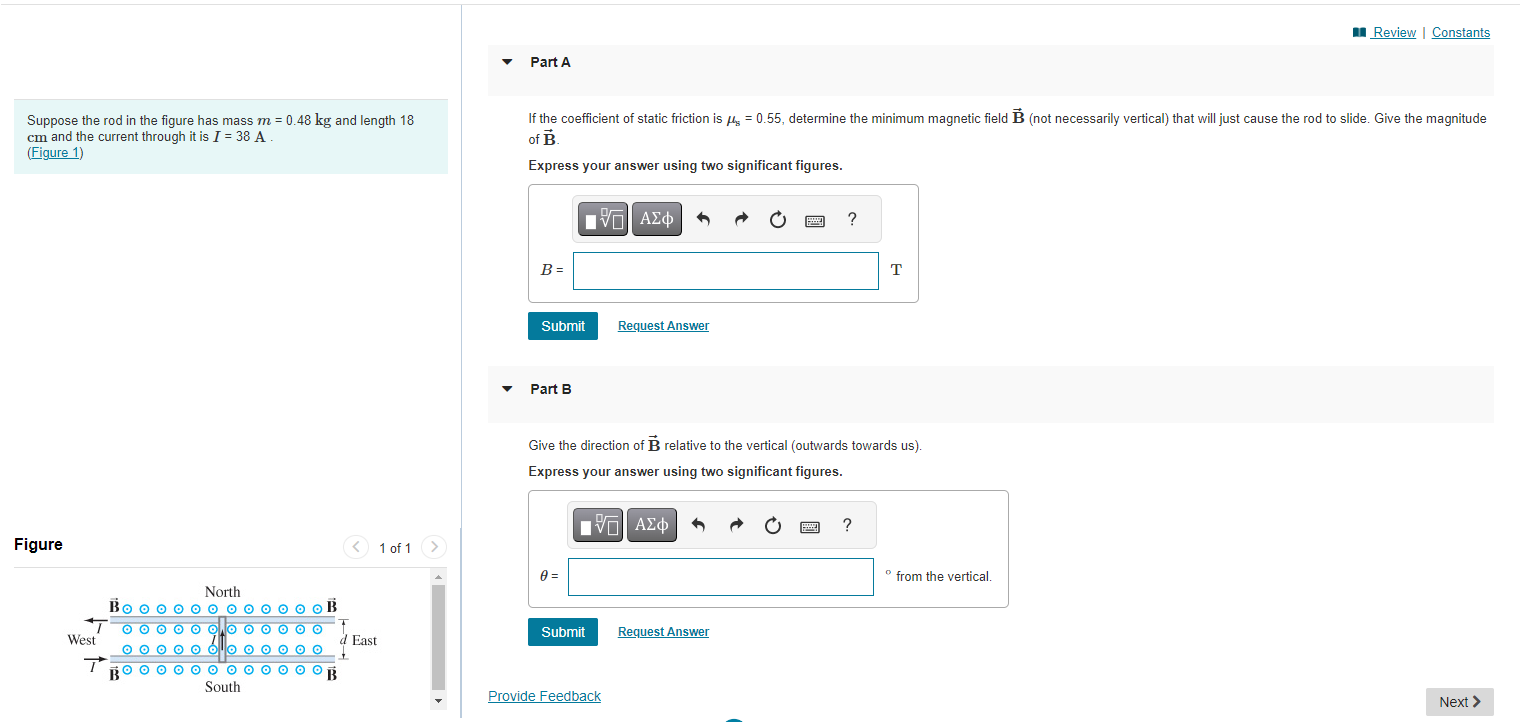The height and width of the screenshot is (722, 1520).
Task: Click the Part B heading text
Action: click(551, 389)
